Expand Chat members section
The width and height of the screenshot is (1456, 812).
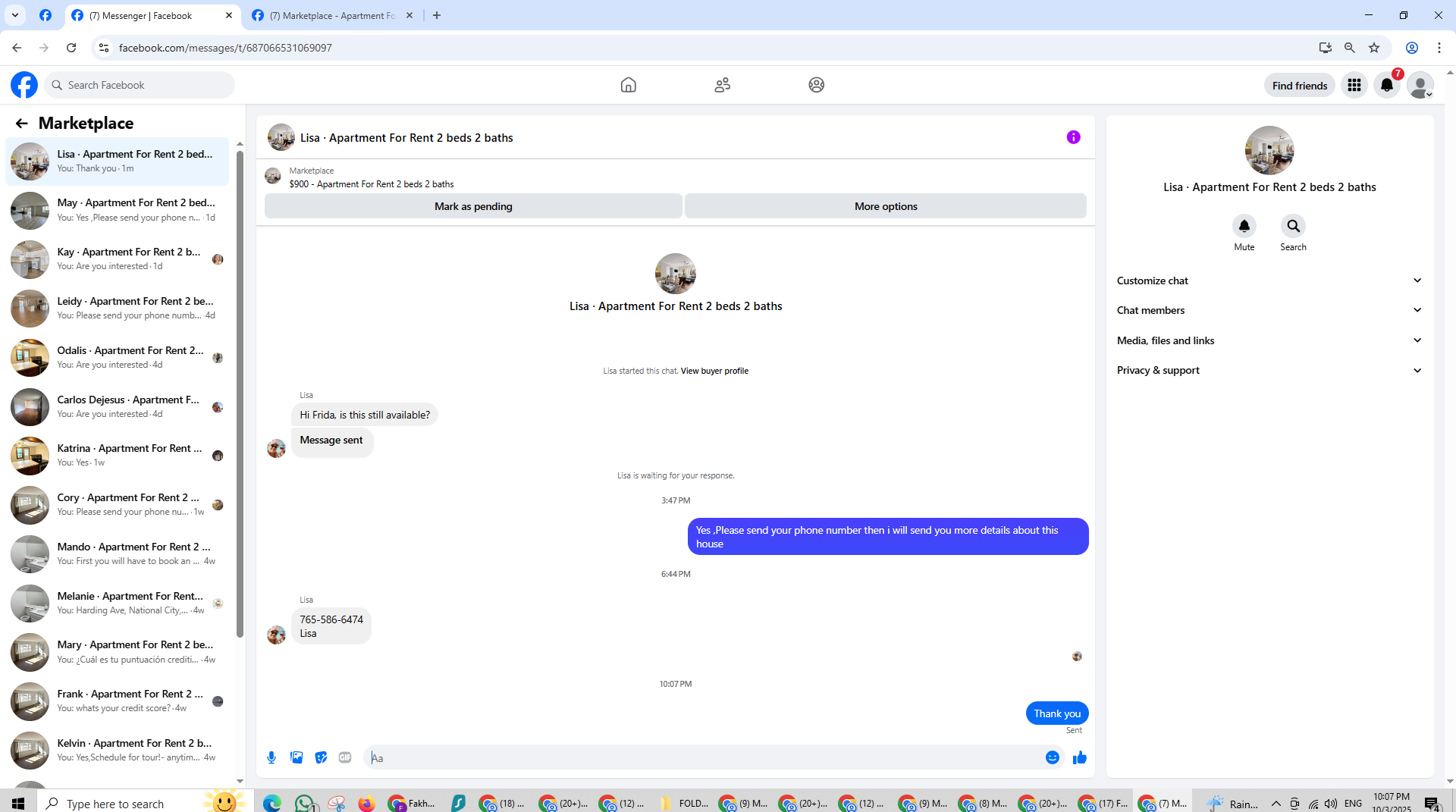pyautogui.click(x=1269, y=310)
